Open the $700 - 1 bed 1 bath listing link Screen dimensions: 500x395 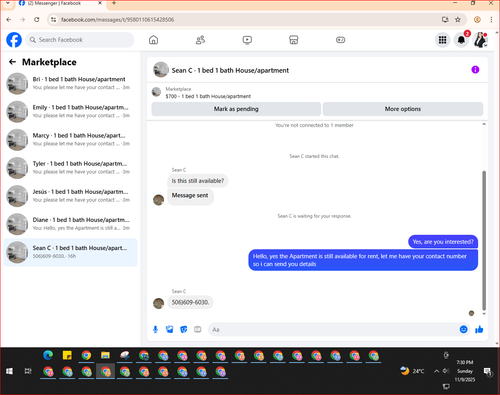(x=208, y=96)
